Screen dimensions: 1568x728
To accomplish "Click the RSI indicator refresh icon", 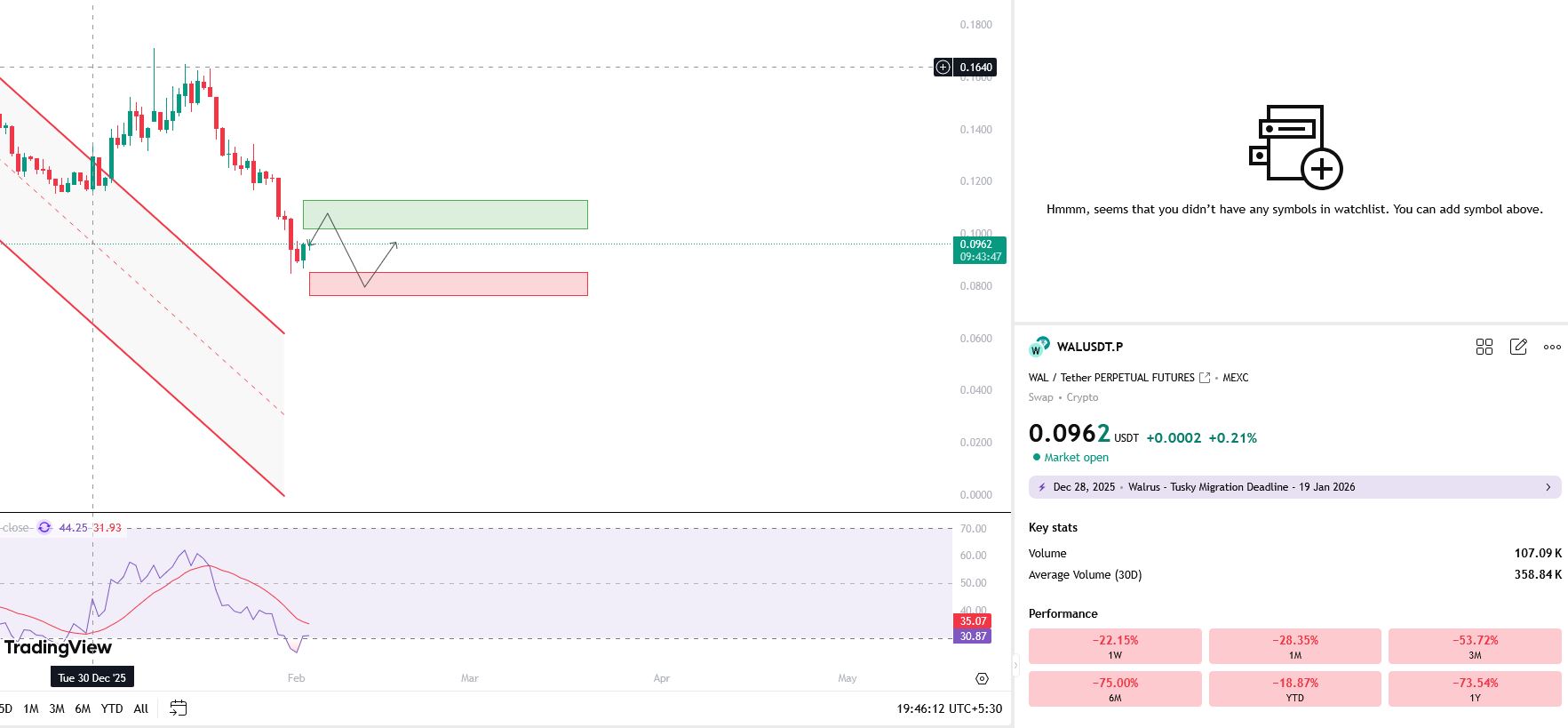I will tap(44, 527).
